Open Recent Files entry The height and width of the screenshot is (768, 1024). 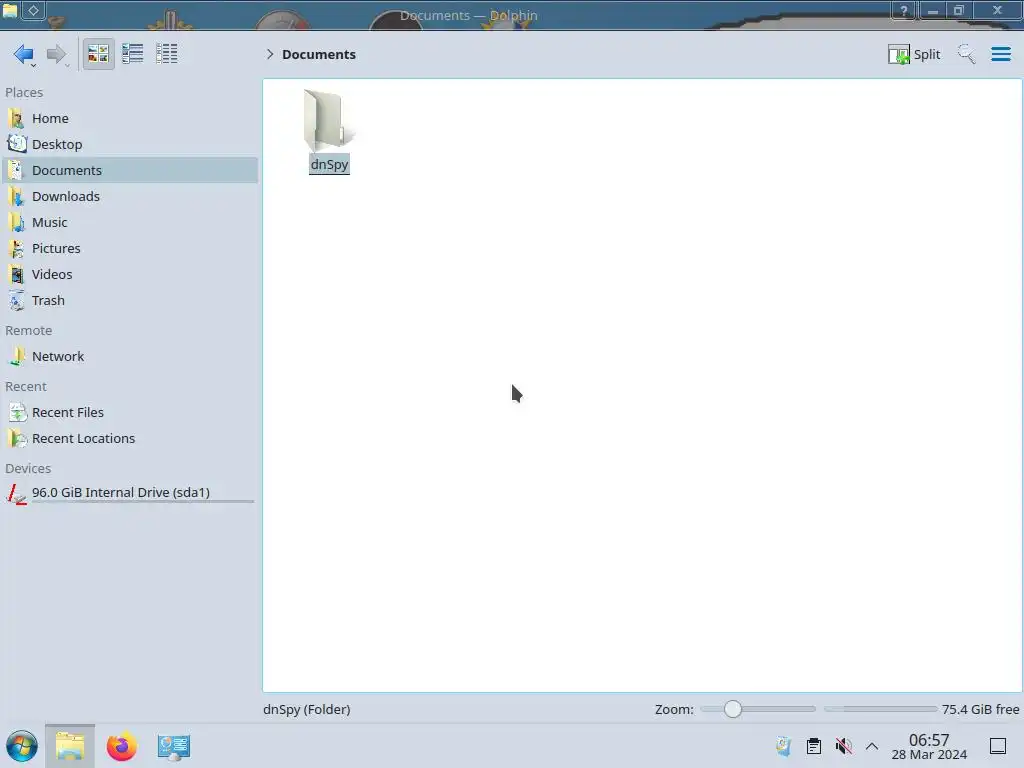(130, 413)
